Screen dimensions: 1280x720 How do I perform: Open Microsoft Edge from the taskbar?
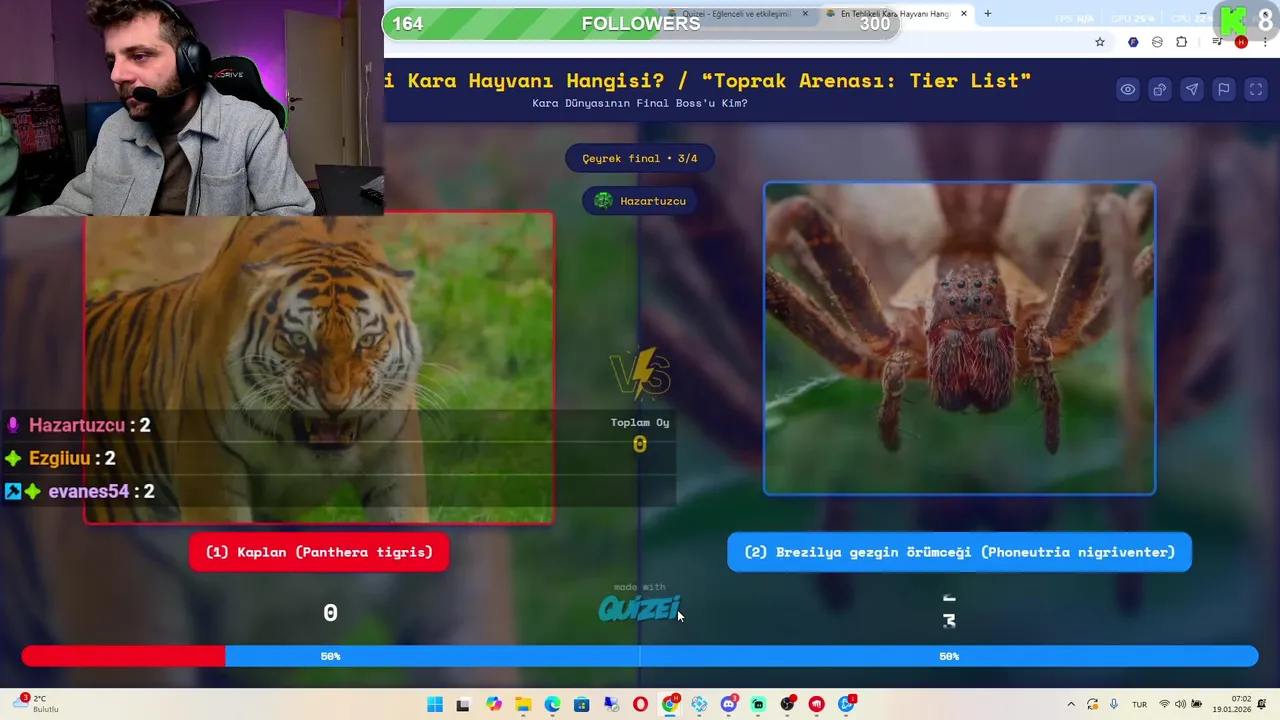click(552, 704)
